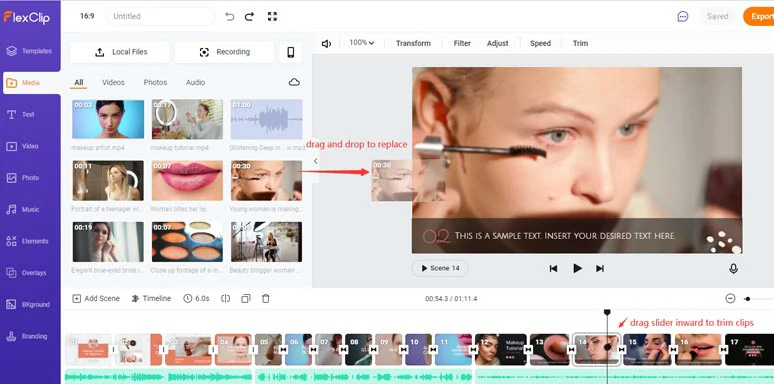Duplicate scene with the copy icon

246,299
